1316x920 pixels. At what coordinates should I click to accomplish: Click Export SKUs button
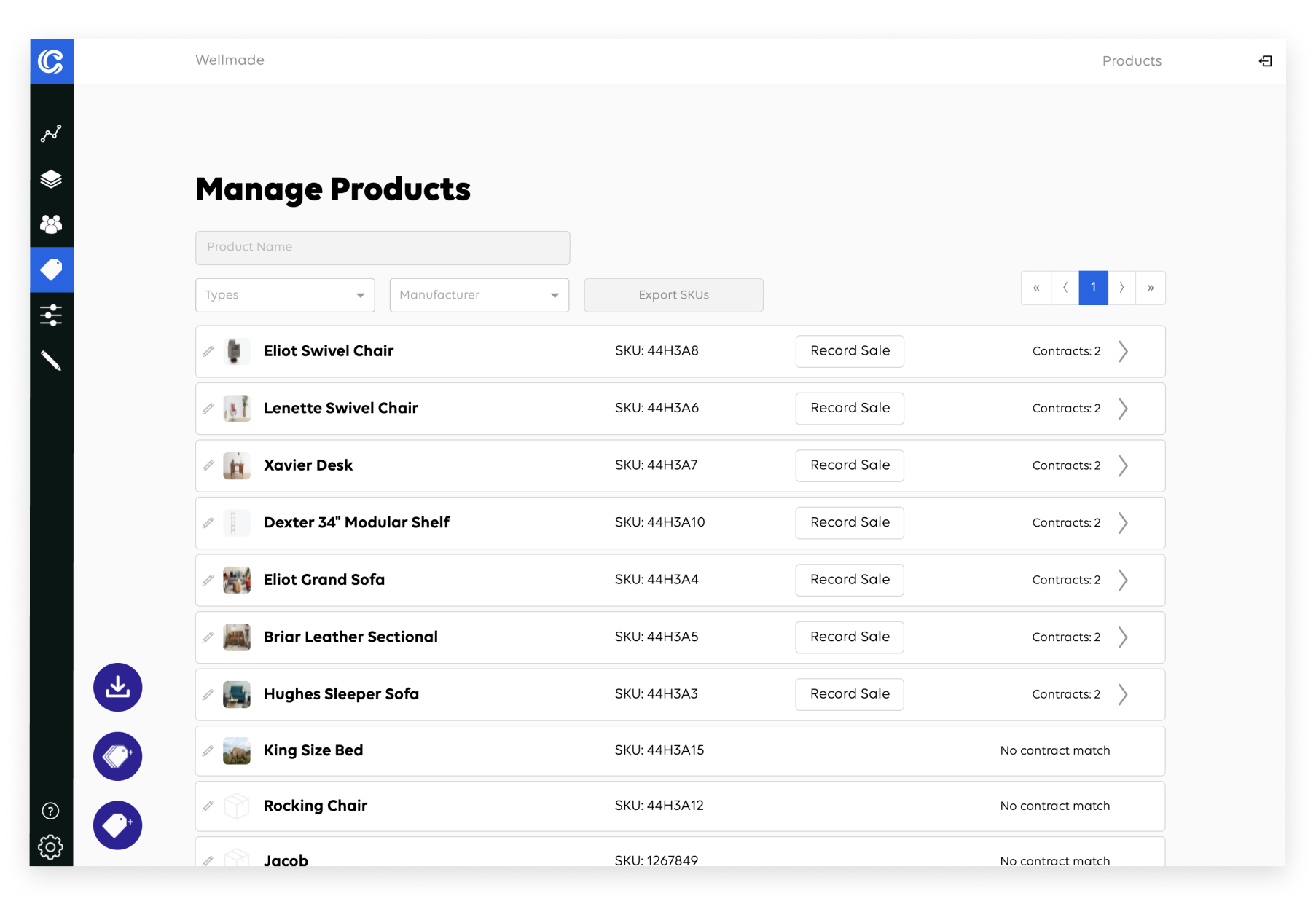[x=673, y=295]
